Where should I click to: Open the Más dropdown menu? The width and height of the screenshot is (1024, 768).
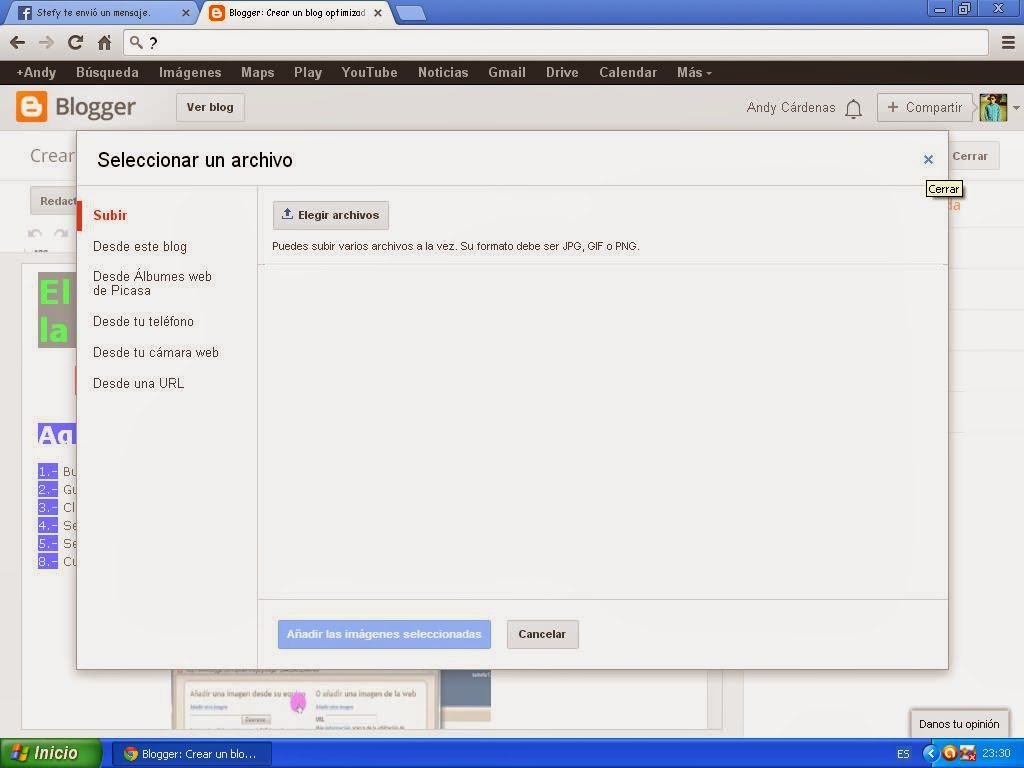(x=692, y=72)
